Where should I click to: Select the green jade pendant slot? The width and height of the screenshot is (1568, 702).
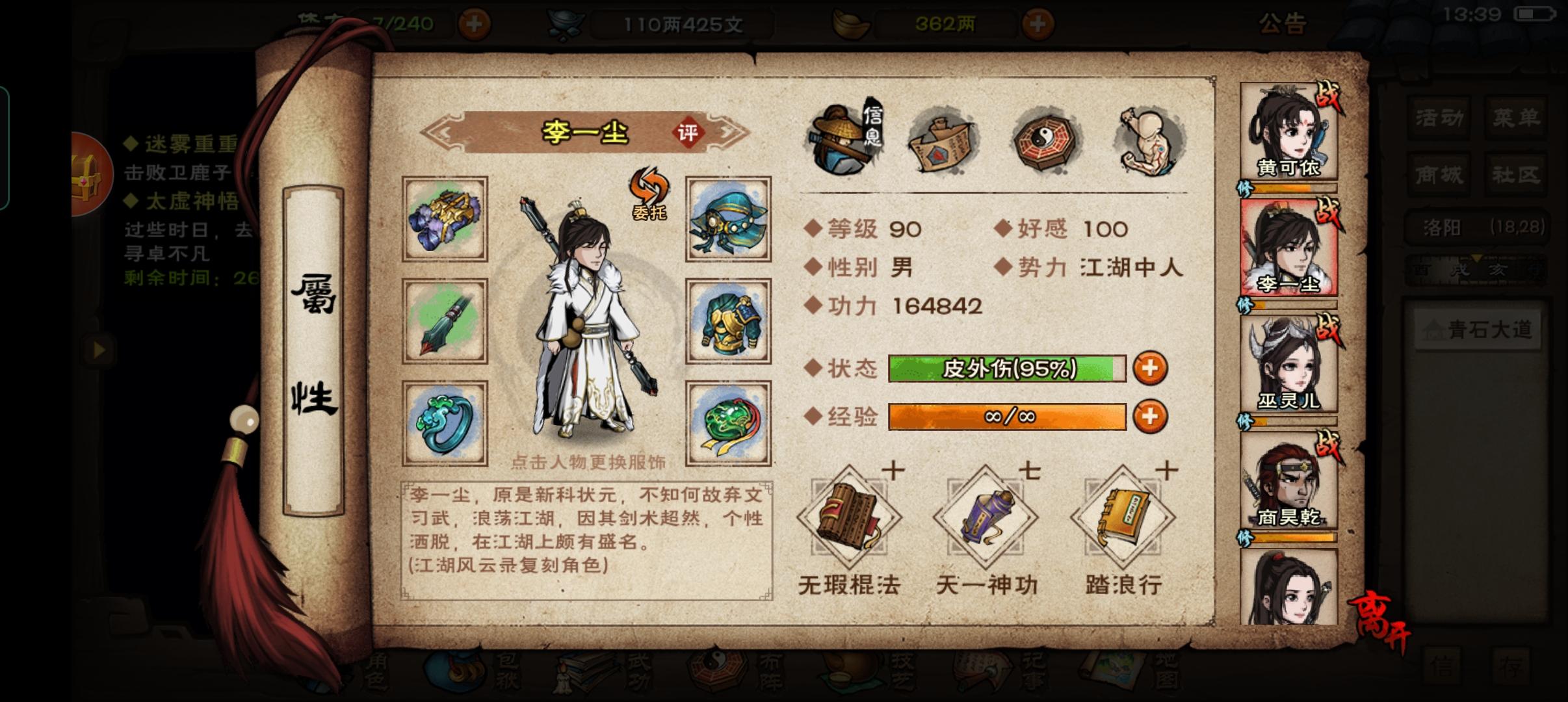(x=728, y=424)
